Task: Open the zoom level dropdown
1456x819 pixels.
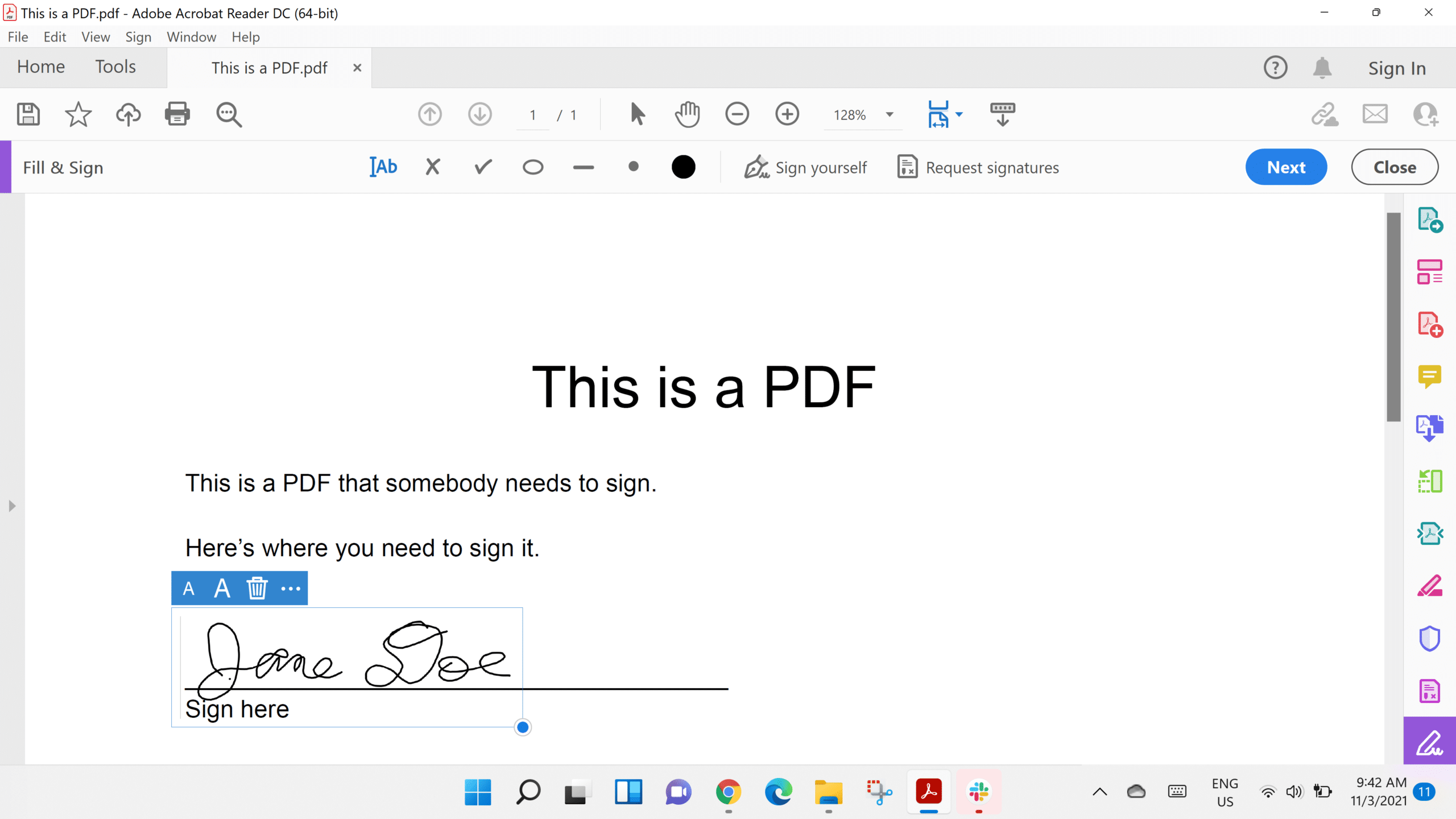Action: (x=890, y=114)
